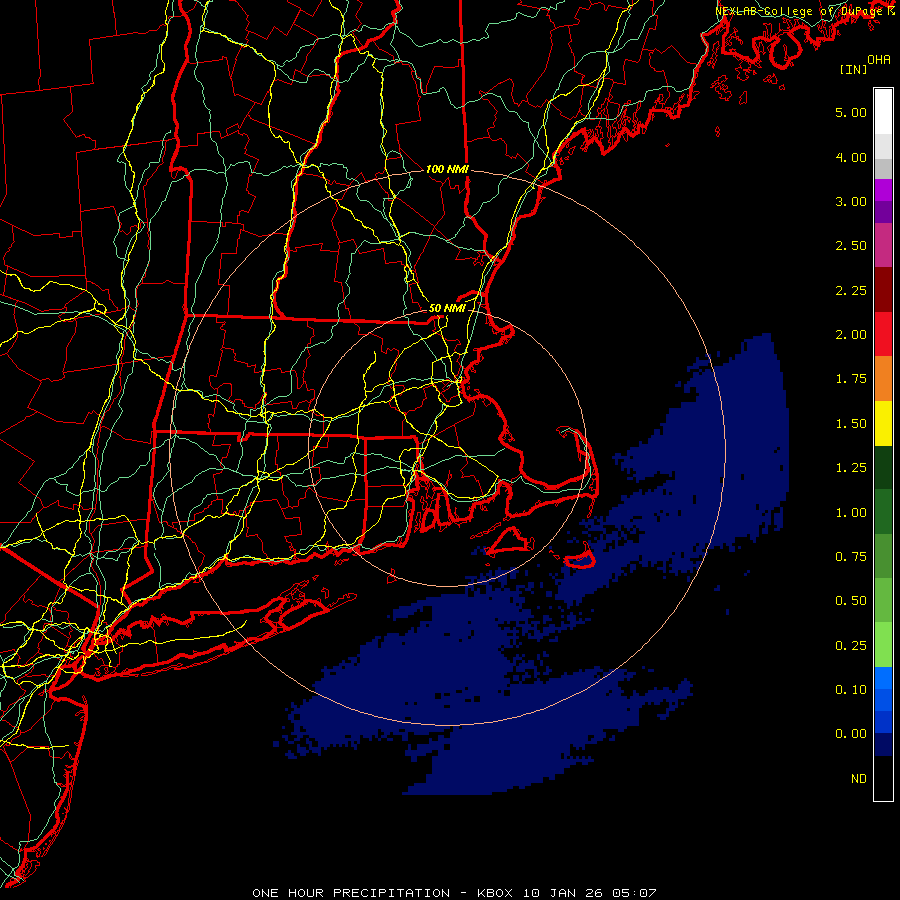
Task: Click the red 2.00 color swatch
Action: click(883, 334)
